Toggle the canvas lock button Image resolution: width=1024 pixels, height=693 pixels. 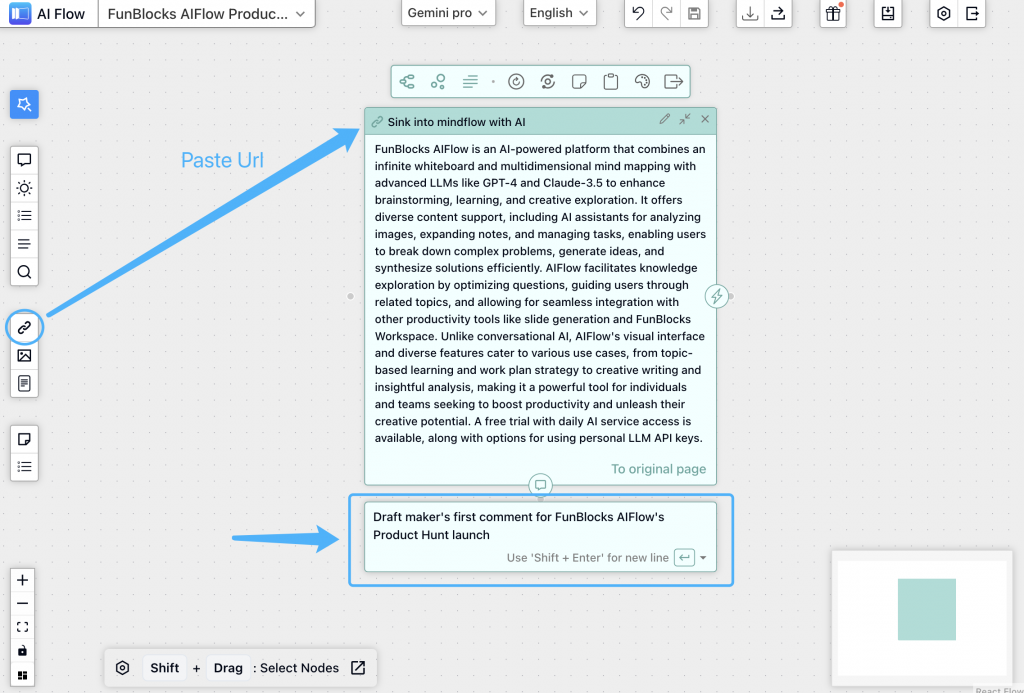pyautogui.click(x=23, y=651)
